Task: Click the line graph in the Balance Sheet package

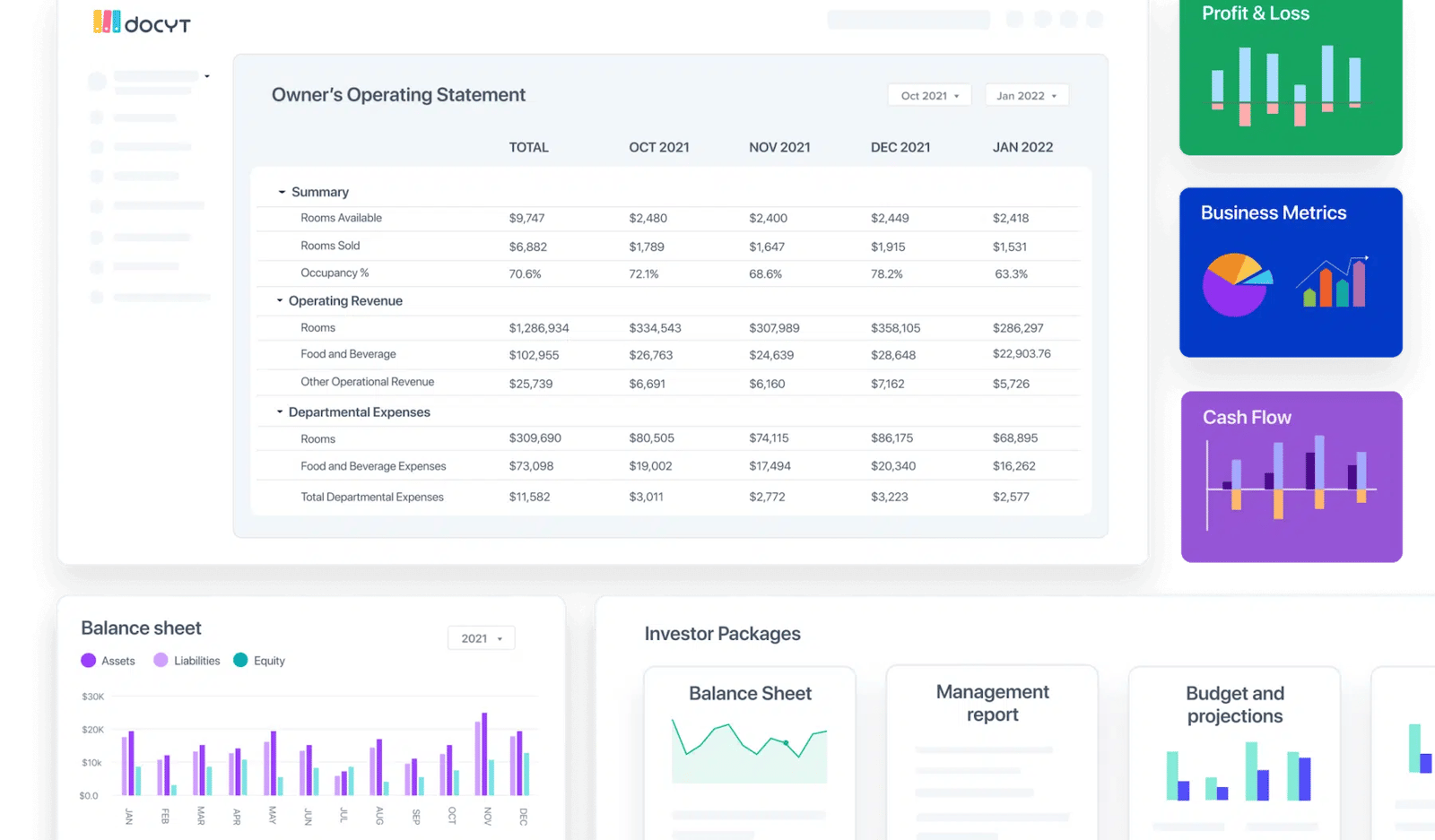Action: coord(749,749)
